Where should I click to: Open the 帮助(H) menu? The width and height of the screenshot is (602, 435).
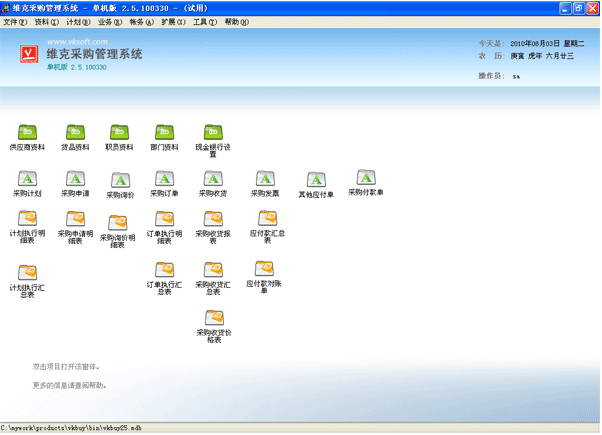pyautogui.click(x=236, y=22)
